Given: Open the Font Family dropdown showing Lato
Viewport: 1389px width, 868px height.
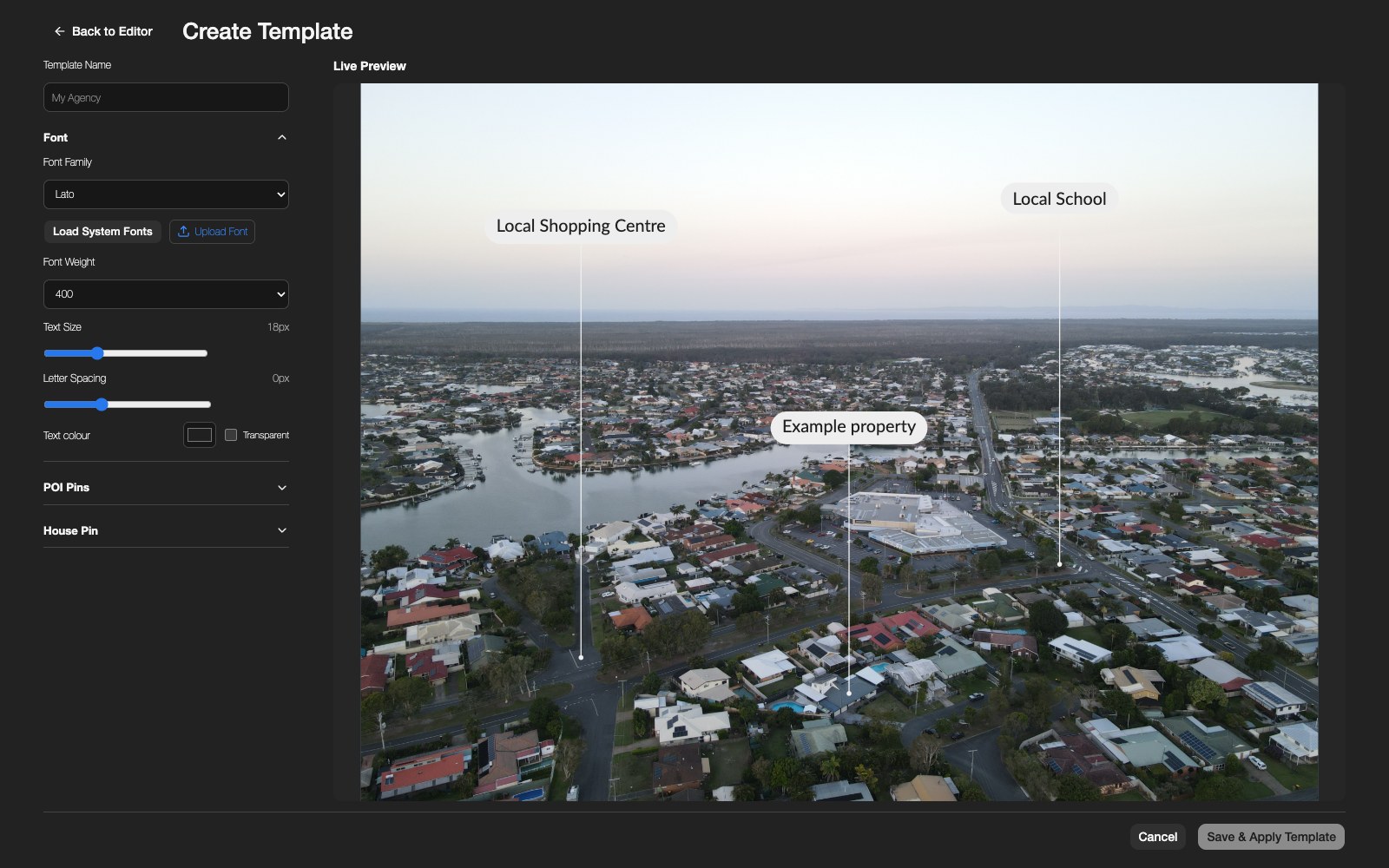Looking at the screenshot, I should [x=166, y=194].
